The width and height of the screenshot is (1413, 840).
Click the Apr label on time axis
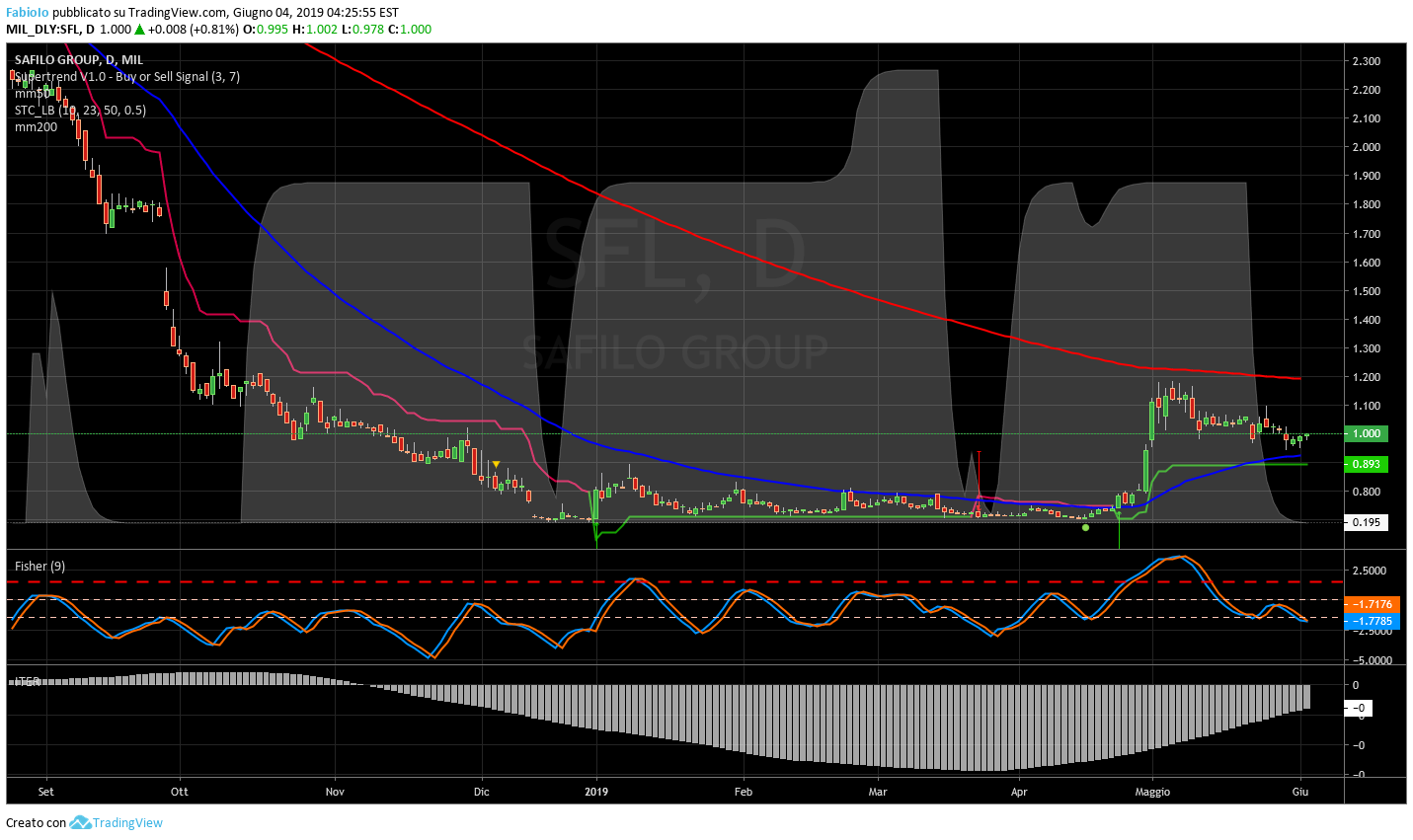point(1019,792)
